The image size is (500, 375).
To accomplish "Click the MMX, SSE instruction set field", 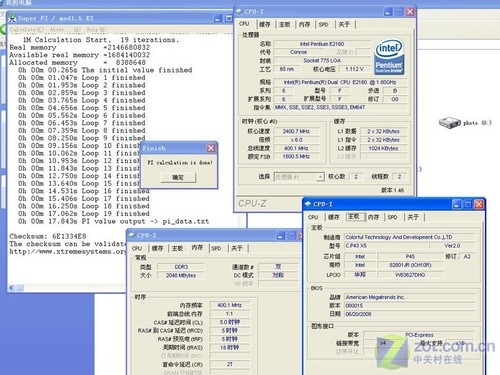I will 340,107.
